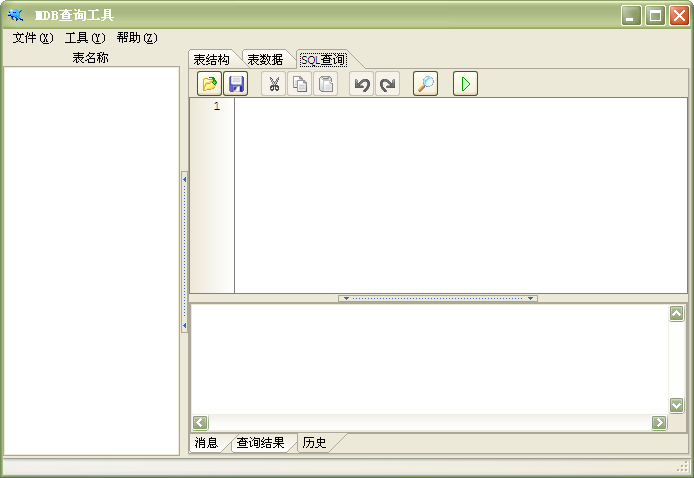The height and width of the screenshot is (478, 694).
Task: Click the save floppy disk icon
Action: click(x=236, y=84)
